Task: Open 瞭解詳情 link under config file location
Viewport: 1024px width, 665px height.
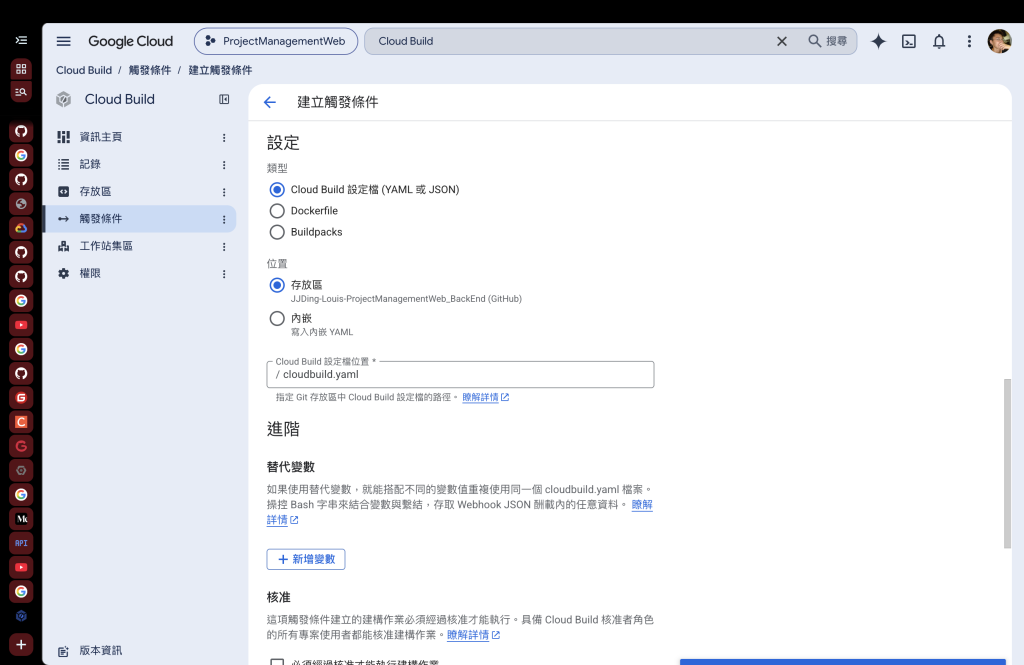Action: [x=485, y=397]
